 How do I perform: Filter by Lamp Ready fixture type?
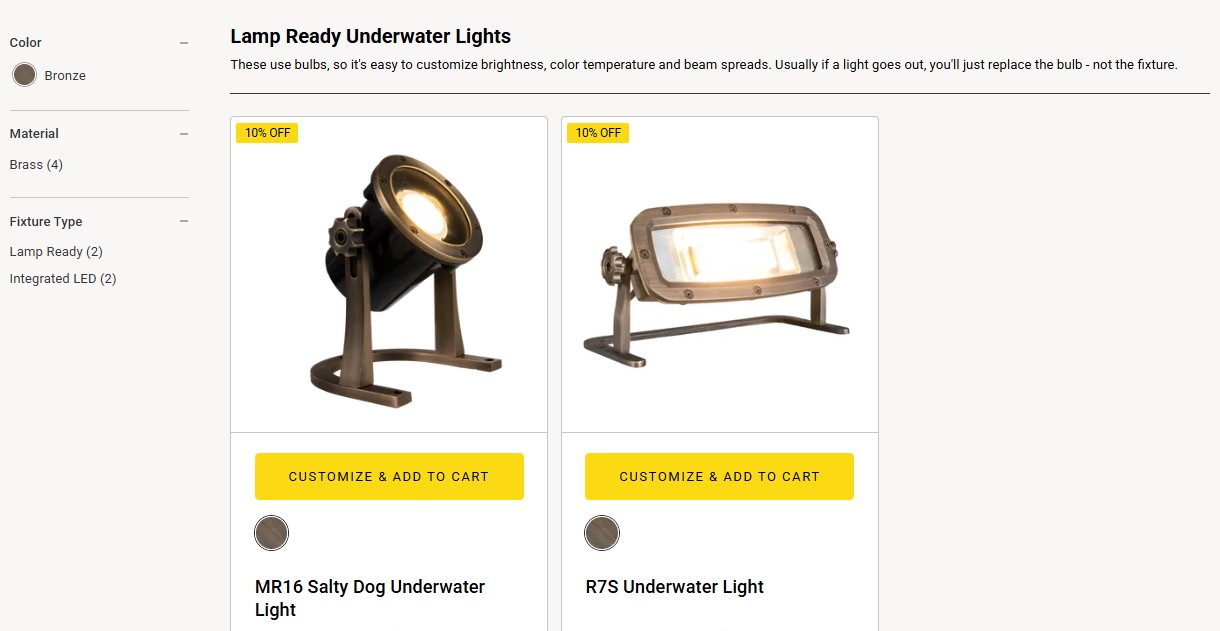tap(56, 252)
